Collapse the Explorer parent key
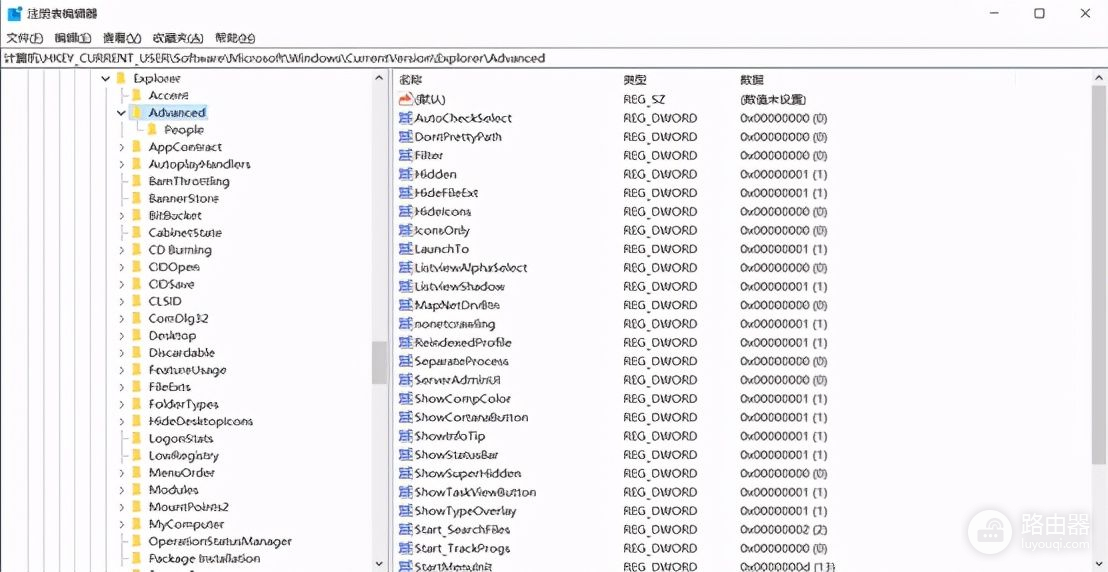1108x572 pixels. (x=105, y=78)
